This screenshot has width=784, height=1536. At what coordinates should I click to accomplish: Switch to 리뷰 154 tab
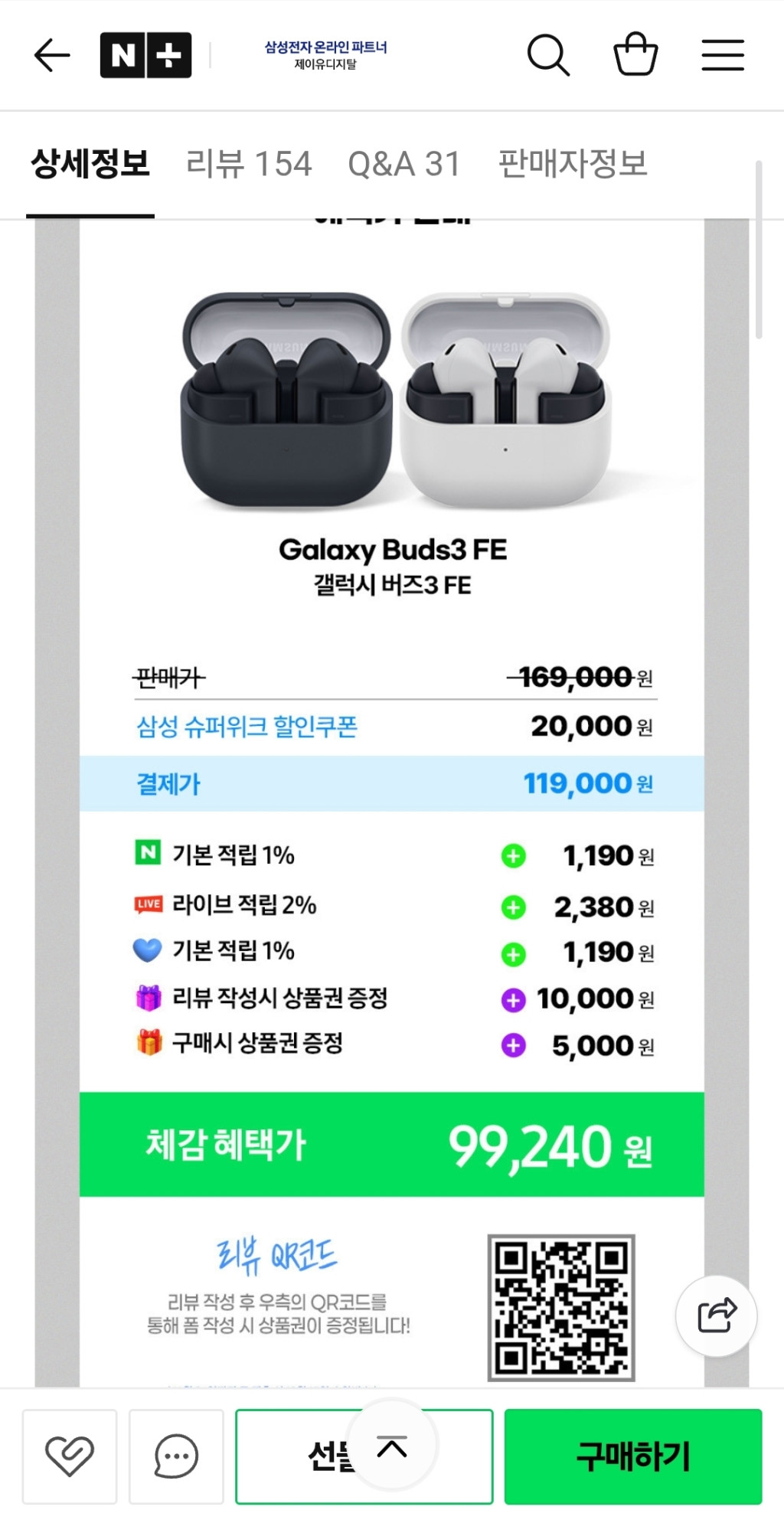[x=249, y=164]
